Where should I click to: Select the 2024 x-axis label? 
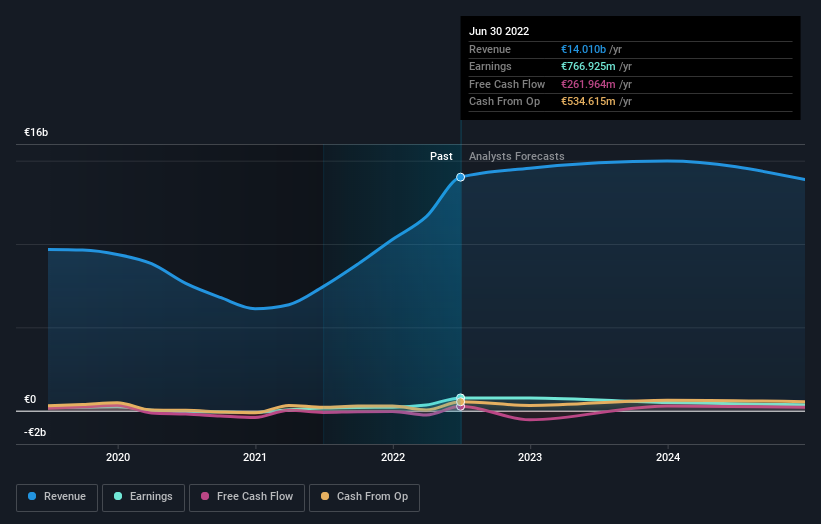668,457
